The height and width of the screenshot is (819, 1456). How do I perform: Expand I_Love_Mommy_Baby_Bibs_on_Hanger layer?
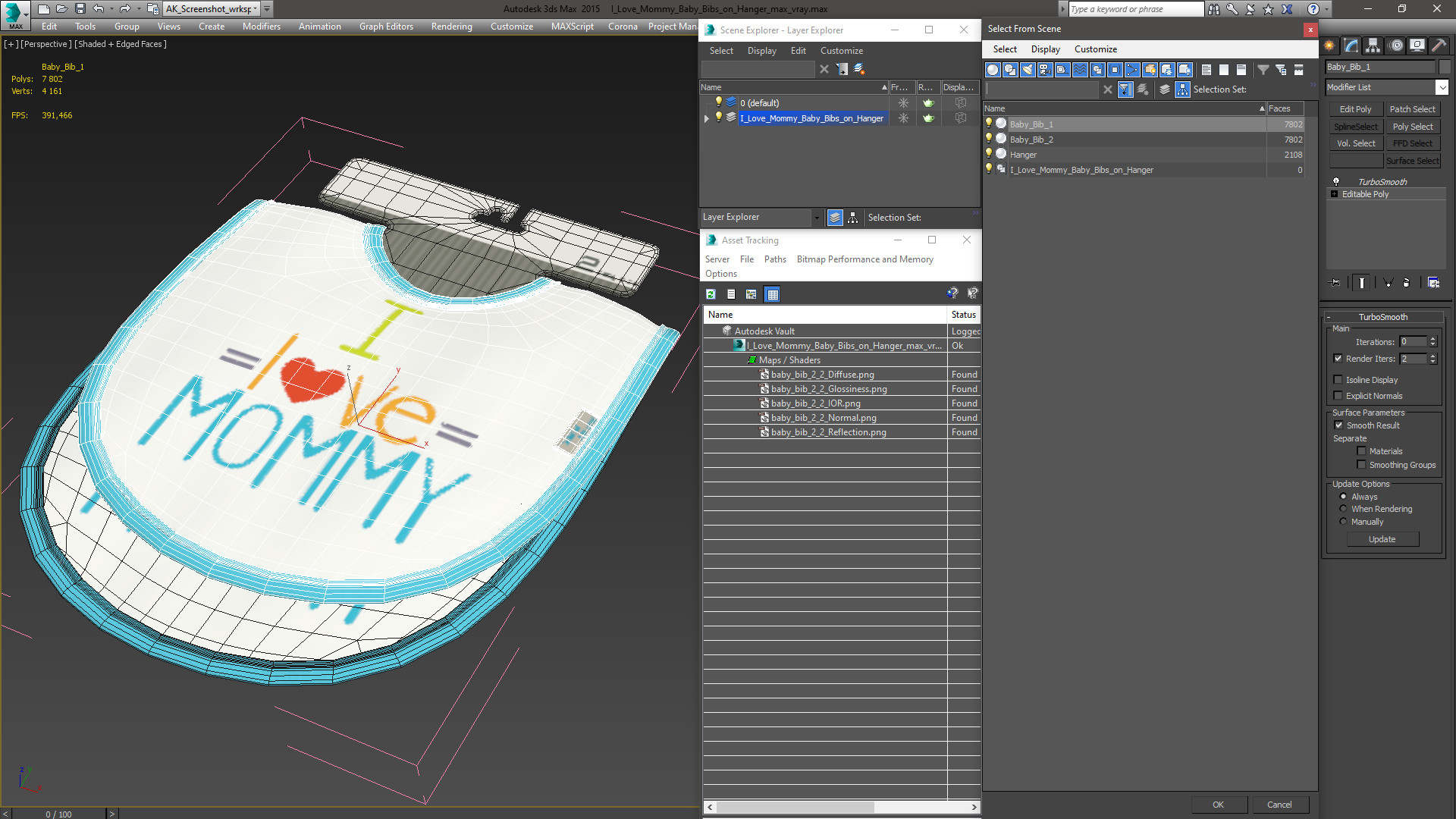[707, 118]
